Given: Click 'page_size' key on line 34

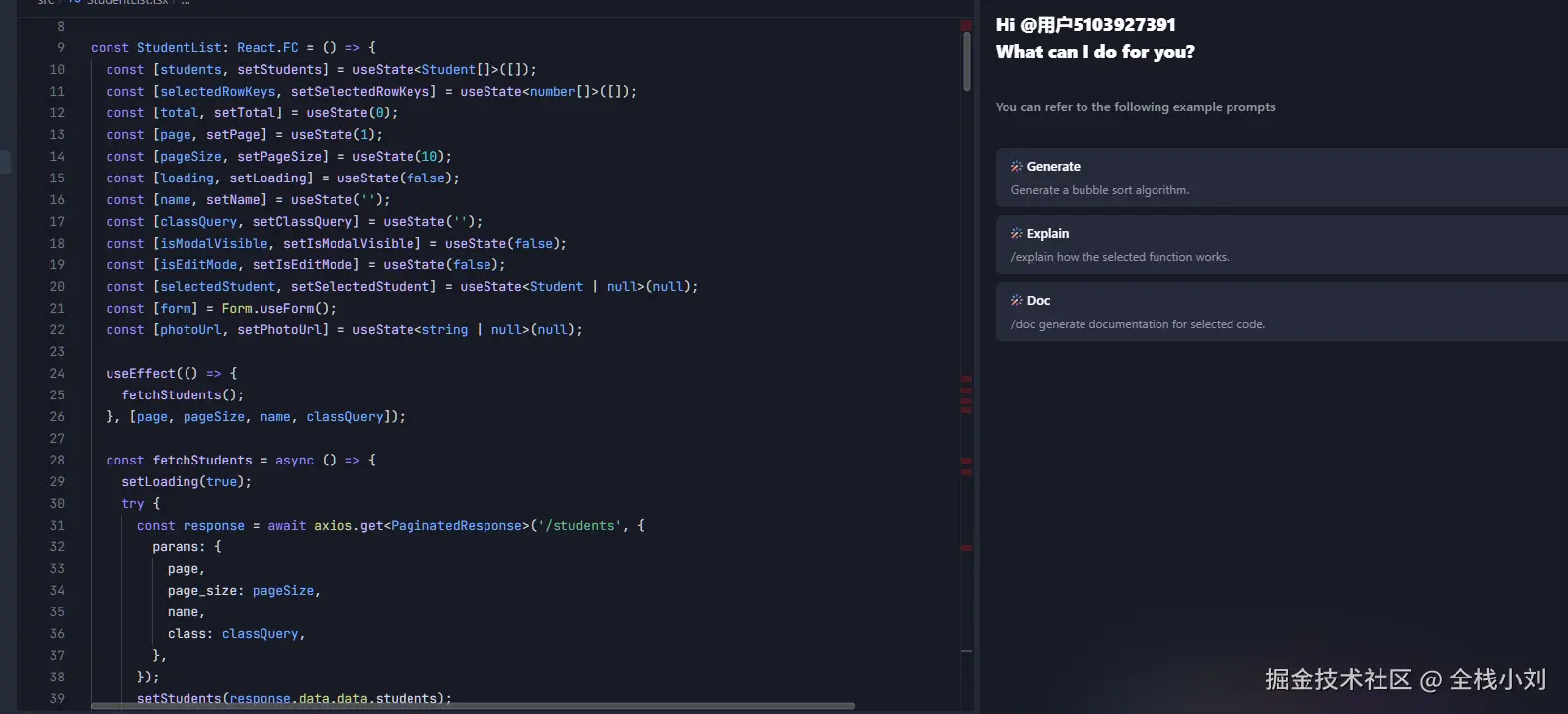Looking at the screenshot, I should pos(202,590).
